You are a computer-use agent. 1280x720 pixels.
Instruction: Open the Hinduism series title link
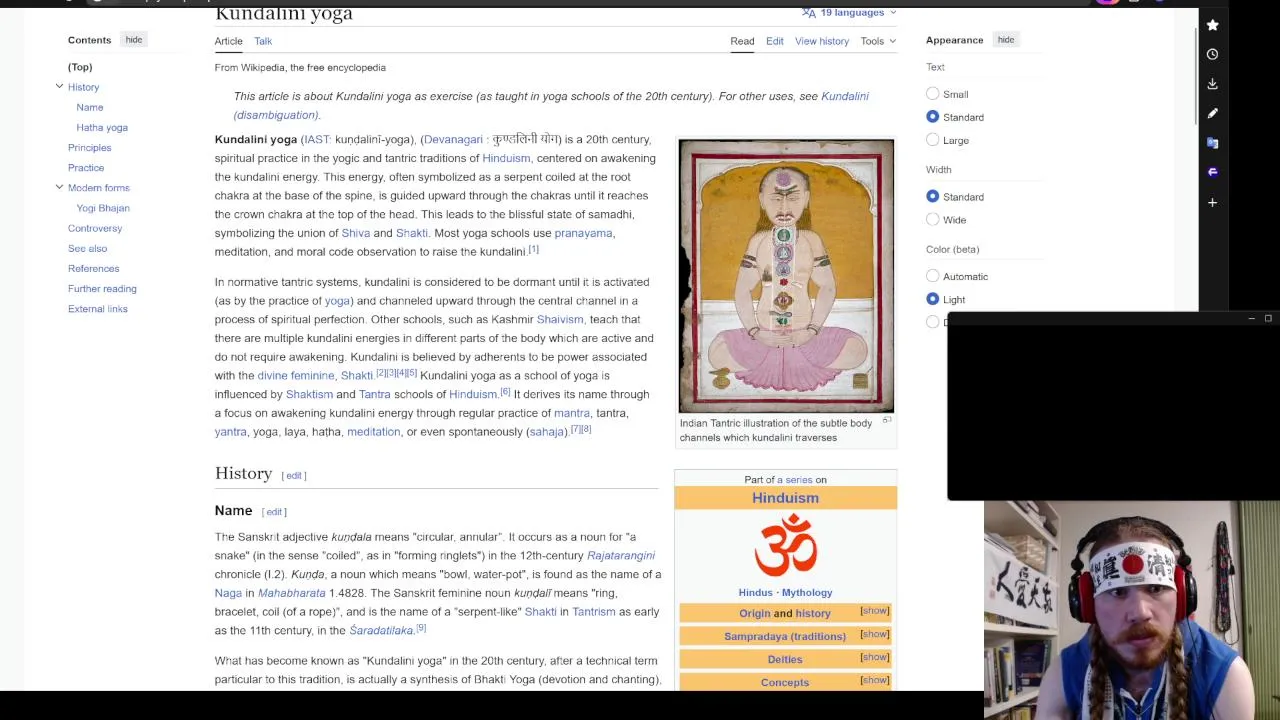785,498
